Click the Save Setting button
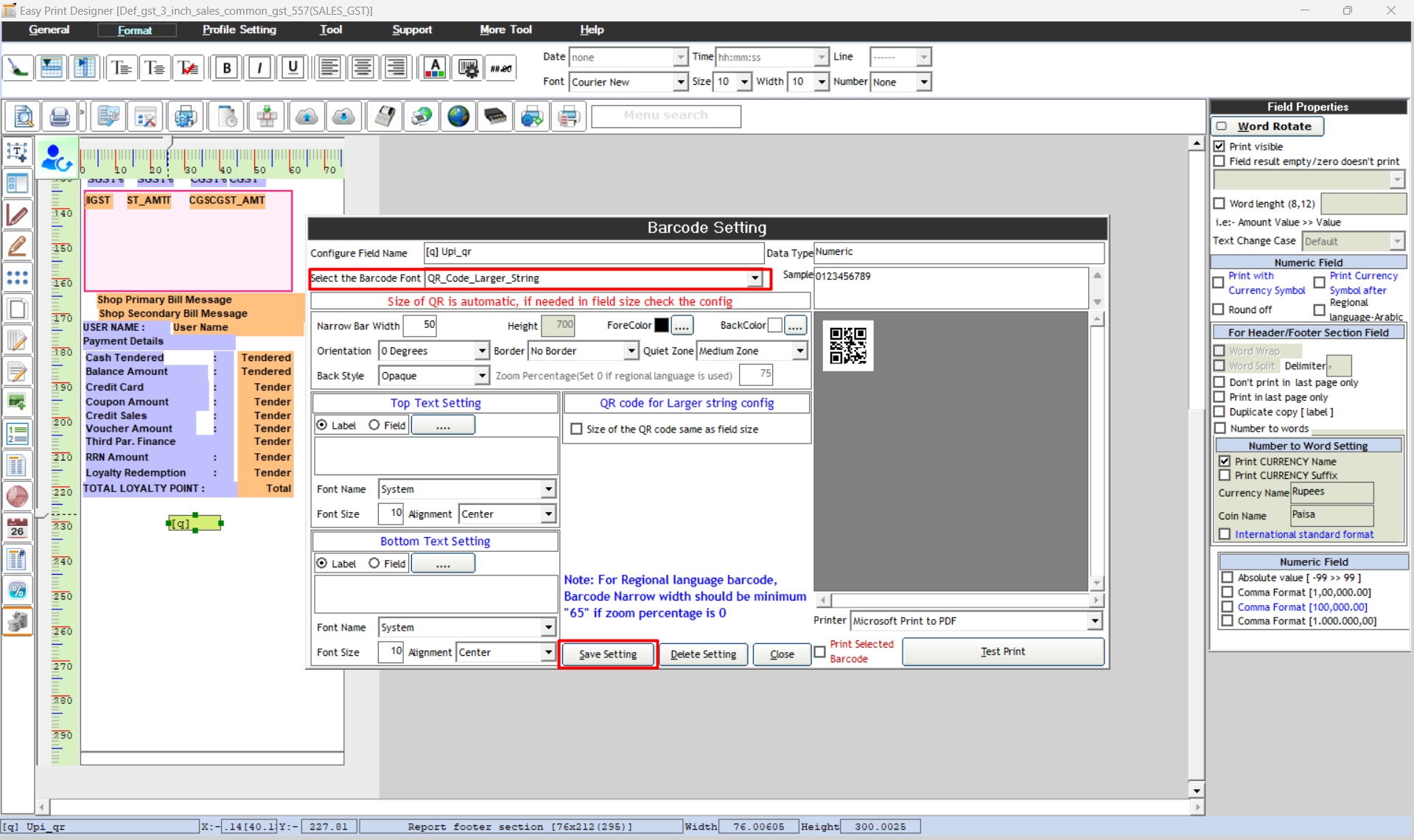This screenshot has width=1414, height=840. coord(608,654)
